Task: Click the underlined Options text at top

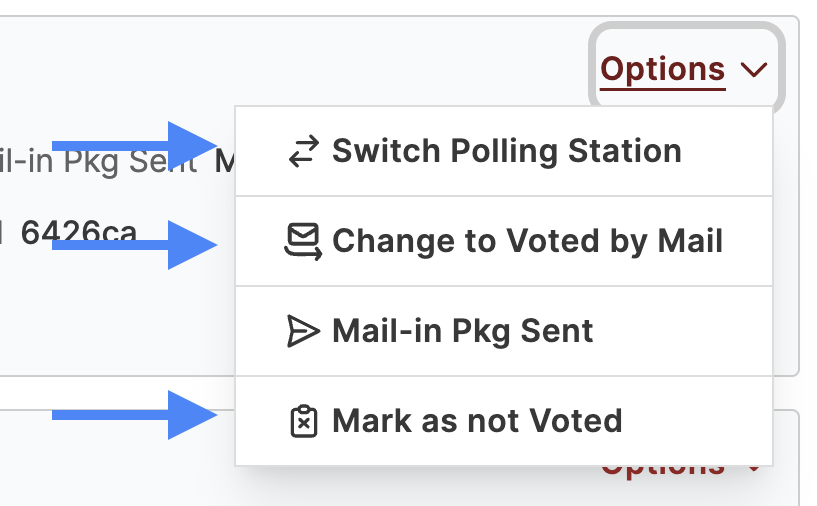Action: [663, 69]
